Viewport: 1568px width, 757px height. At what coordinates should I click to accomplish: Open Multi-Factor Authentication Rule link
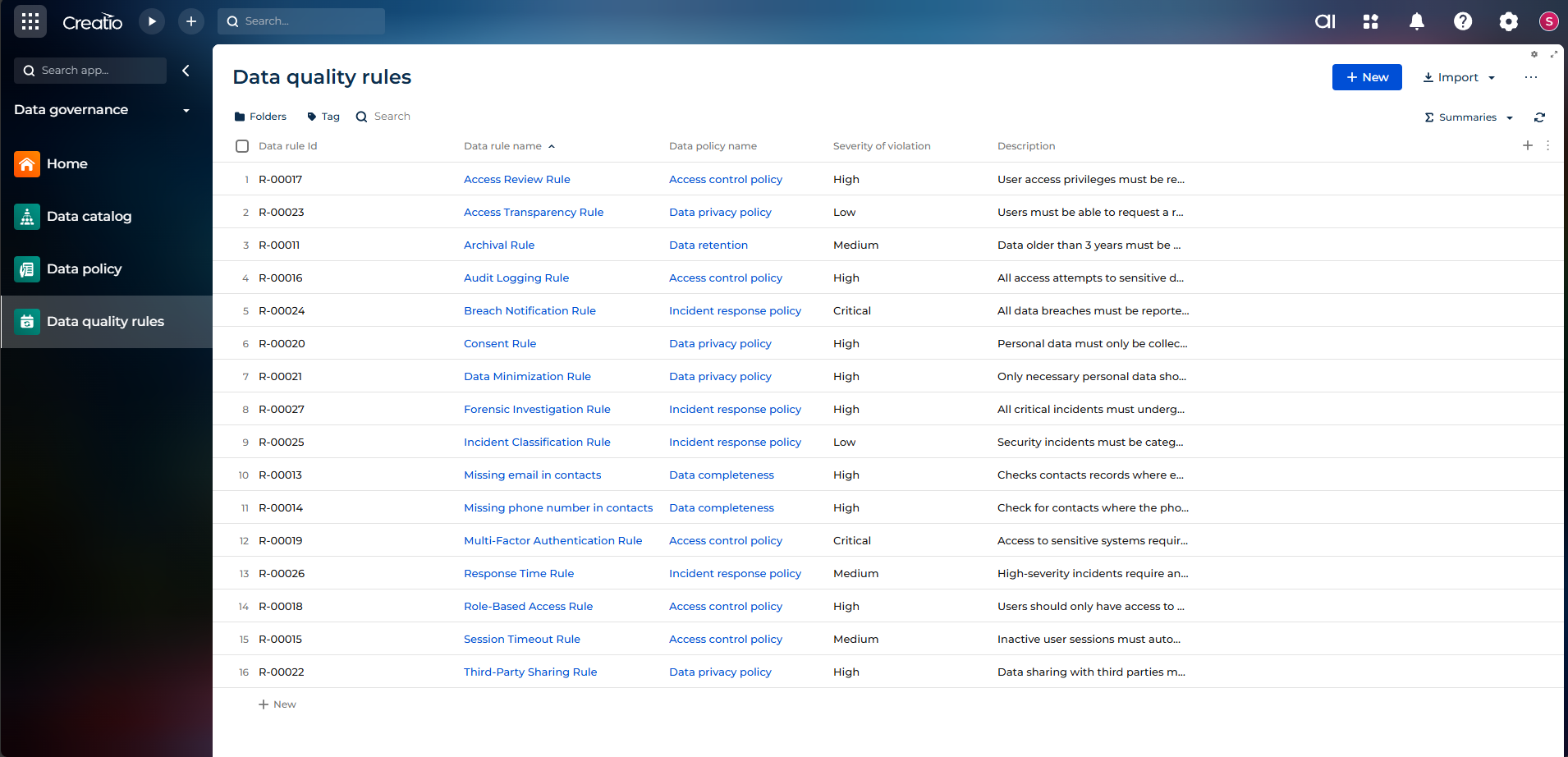point(553,540)
